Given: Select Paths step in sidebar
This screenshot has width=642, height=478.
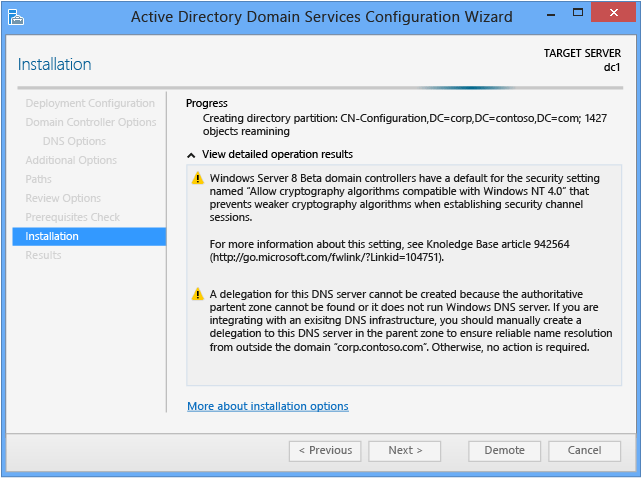Looking at the screenshot, I should click(38, 179).
